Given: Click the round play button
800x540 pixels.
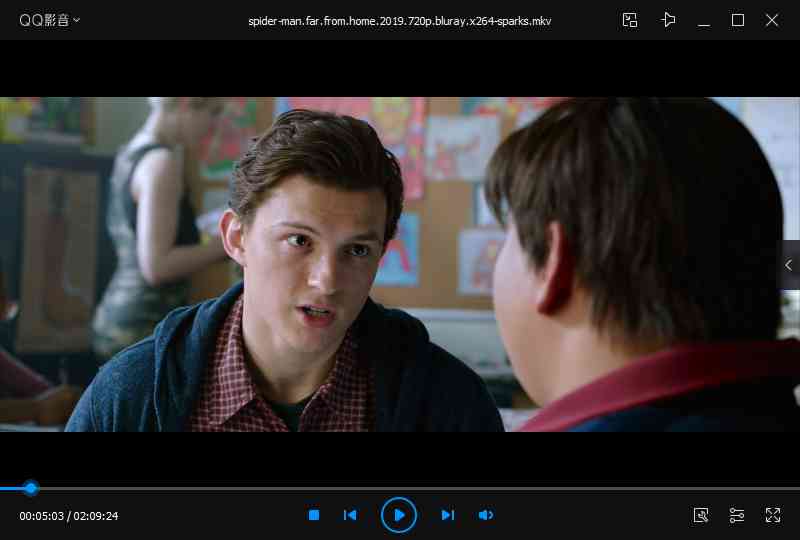Looking at the screenshot, I should pyautogui.click(x=398, y=515).
